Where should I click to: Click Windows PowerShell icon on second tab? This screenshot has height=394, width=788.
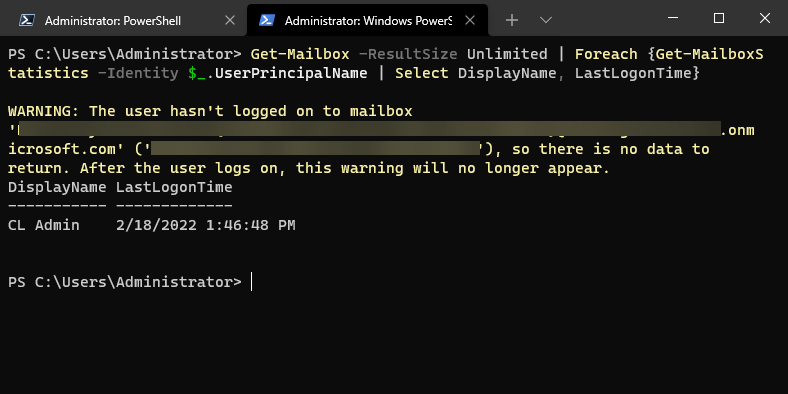pos(266,20)
